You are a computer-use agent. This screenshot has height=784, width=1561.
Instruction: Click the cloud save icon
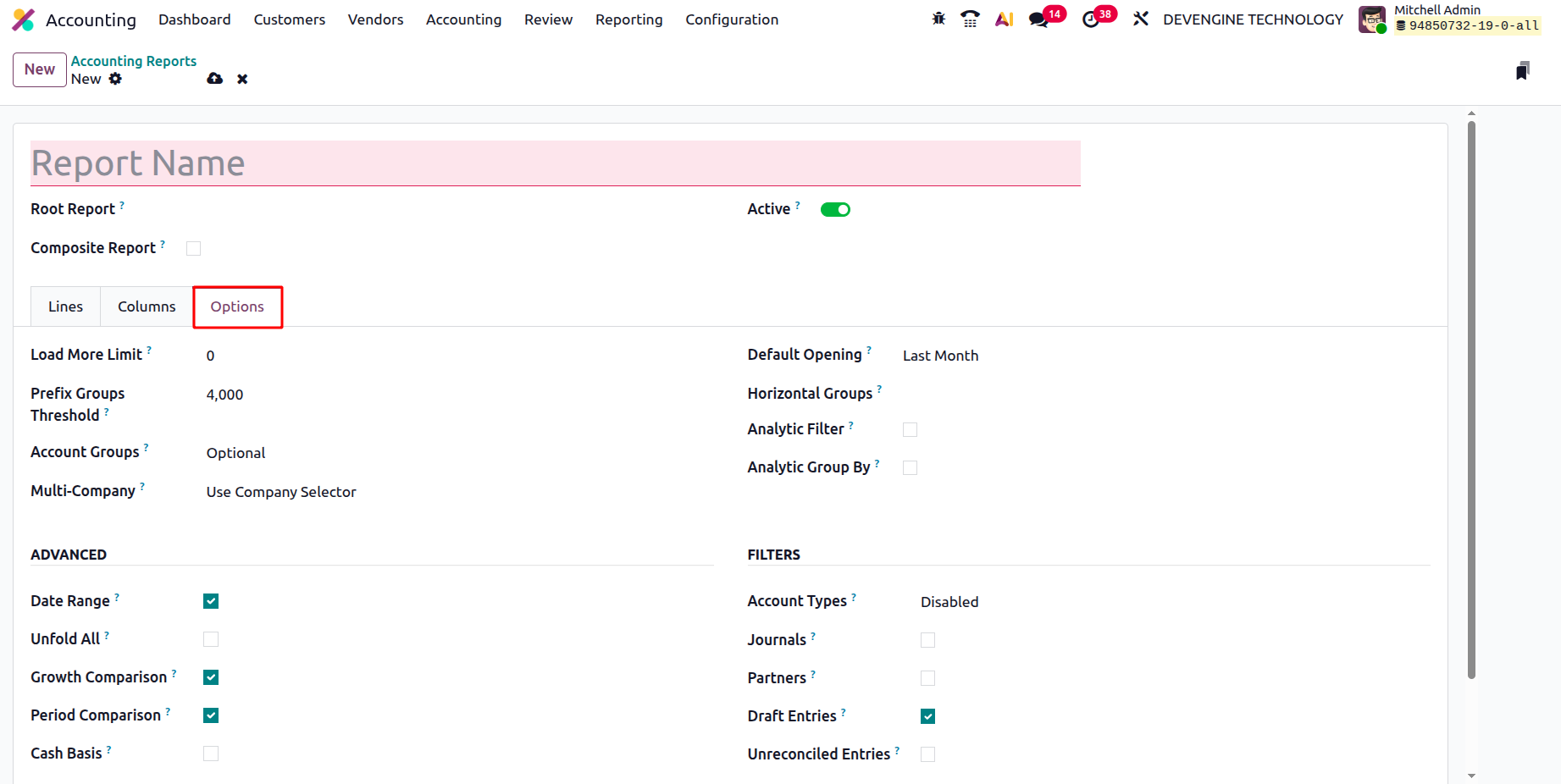coord(215,79)
